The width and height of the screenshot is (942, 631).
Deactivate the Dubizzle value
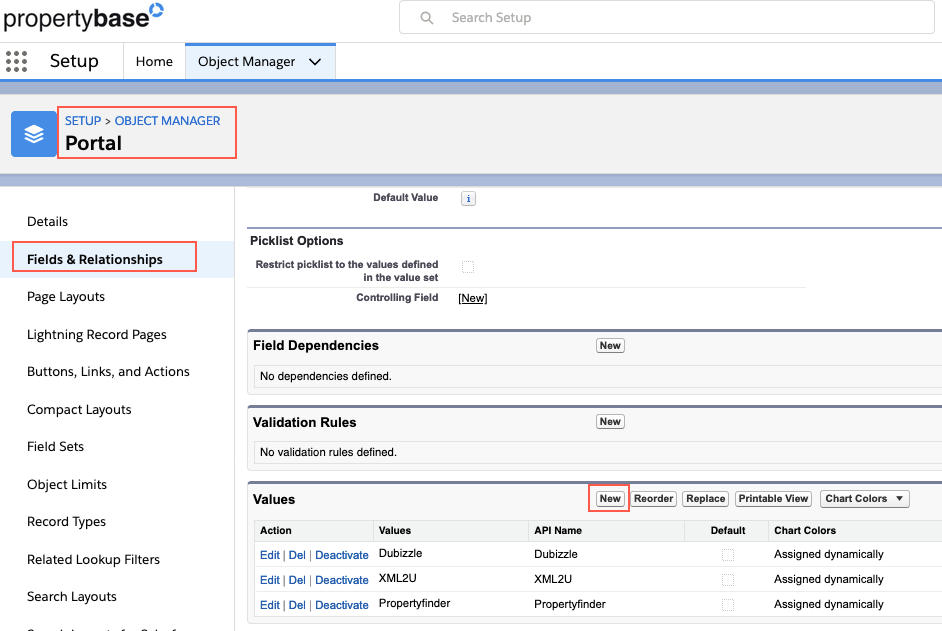(342, 554)
